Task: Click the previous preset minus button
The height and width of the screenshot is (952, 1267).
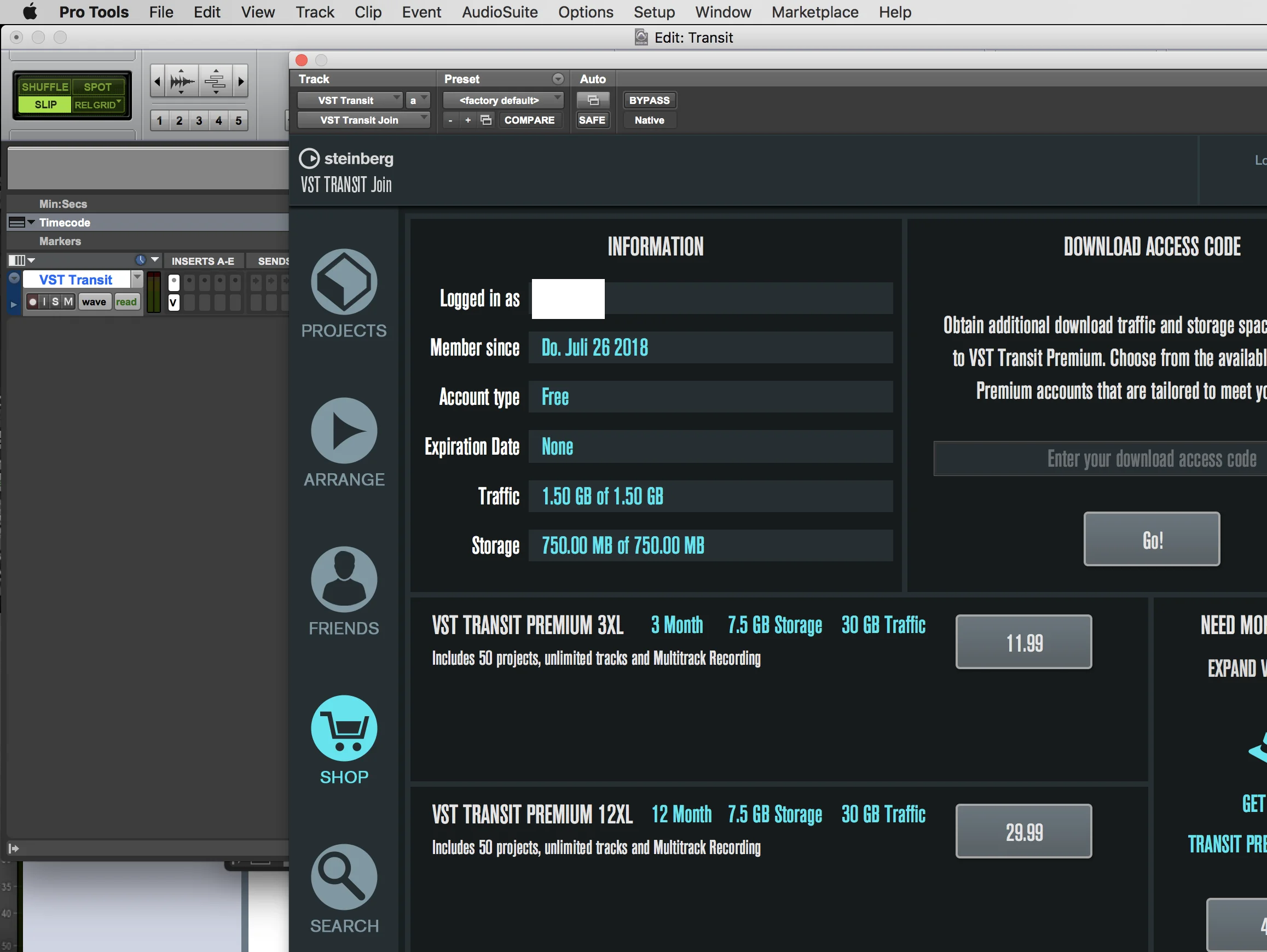Action: pos(450,120)
